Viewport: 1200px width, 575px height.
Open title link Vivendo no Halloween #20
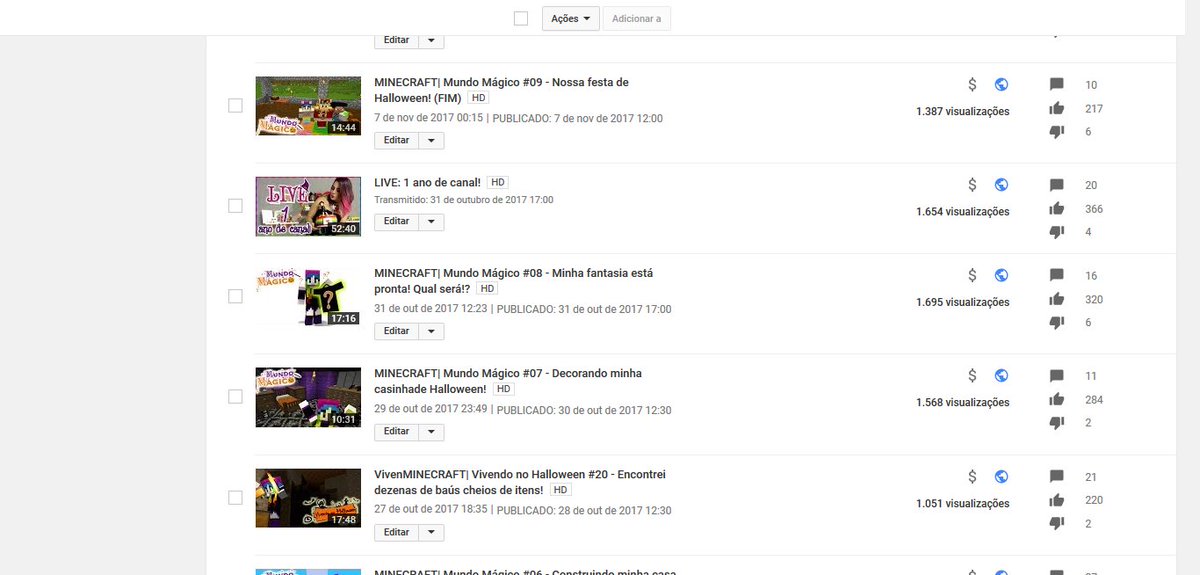tap(520, 482)
